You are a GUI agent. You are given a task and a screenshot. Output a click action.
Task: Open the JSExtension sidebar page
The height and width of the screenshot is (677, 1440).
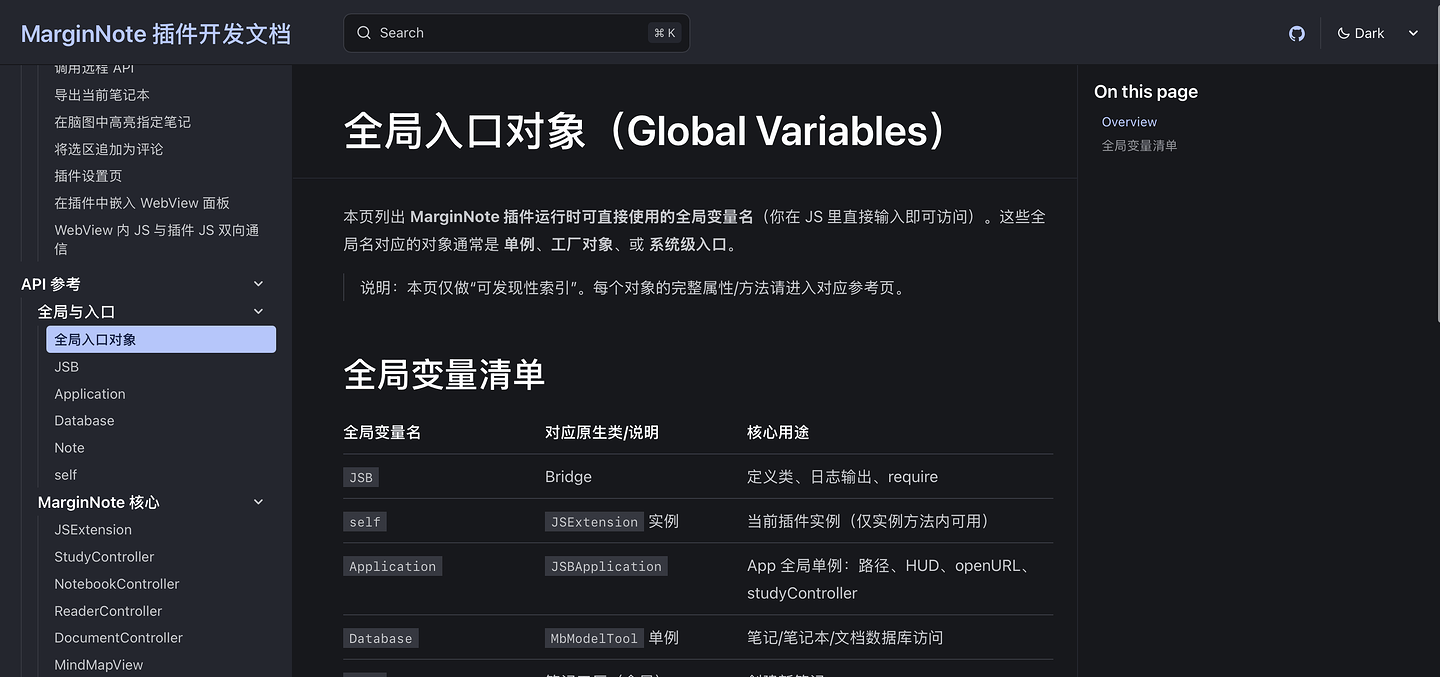click(161, 530)
